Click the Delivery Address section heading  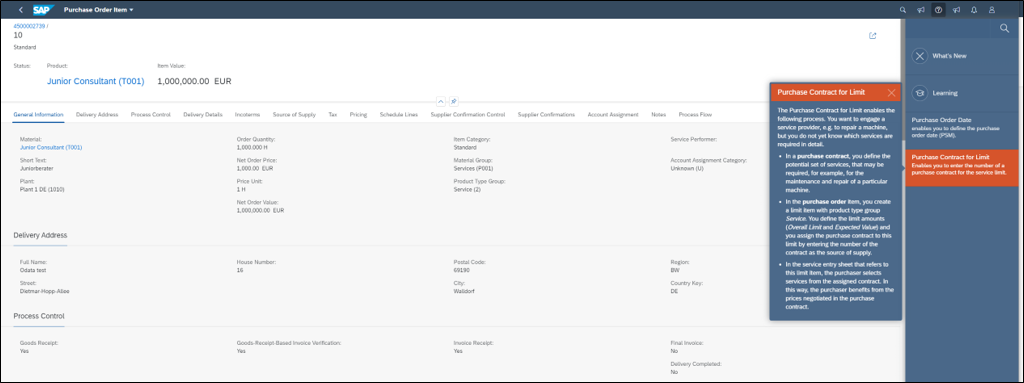pyautogui.click(x=40, y=235)
